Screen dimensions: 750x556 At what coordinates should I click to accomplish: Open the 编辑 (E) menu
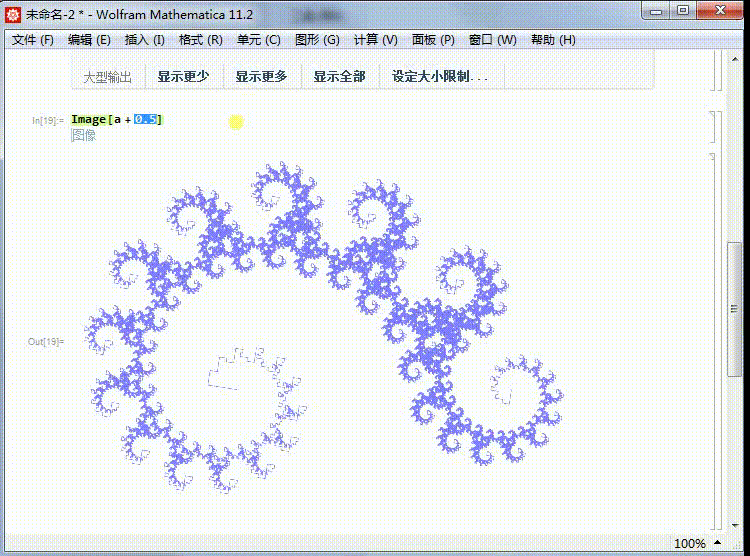point(89,40)
